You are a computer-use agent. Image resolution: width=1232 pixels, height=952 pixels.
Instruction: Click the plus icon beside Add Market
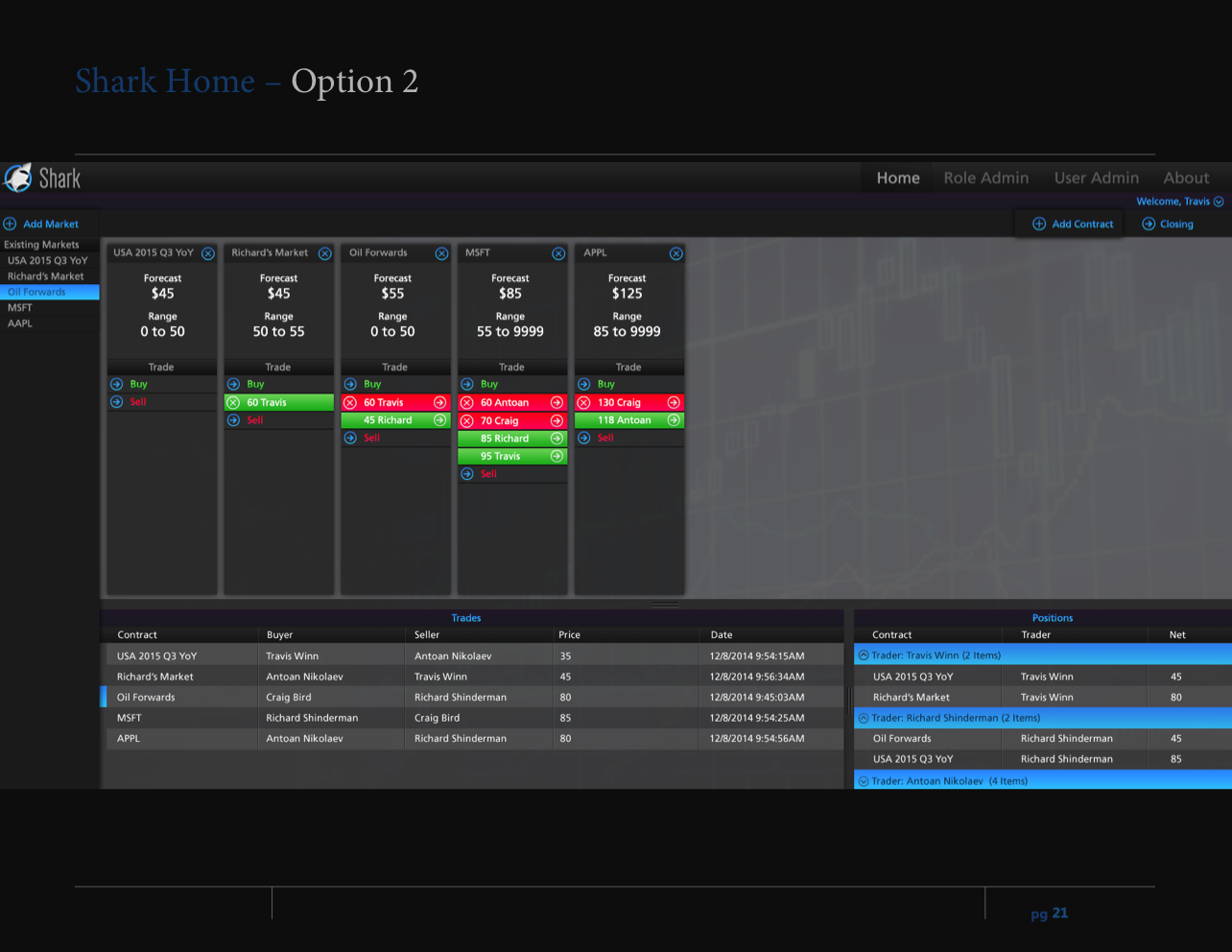point(11,224)
